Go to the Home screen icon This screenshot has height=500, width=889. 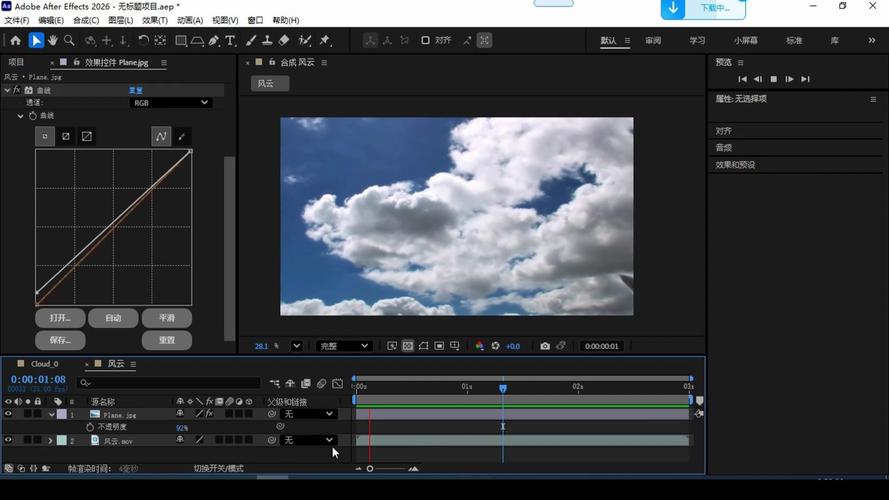point(15,40)
